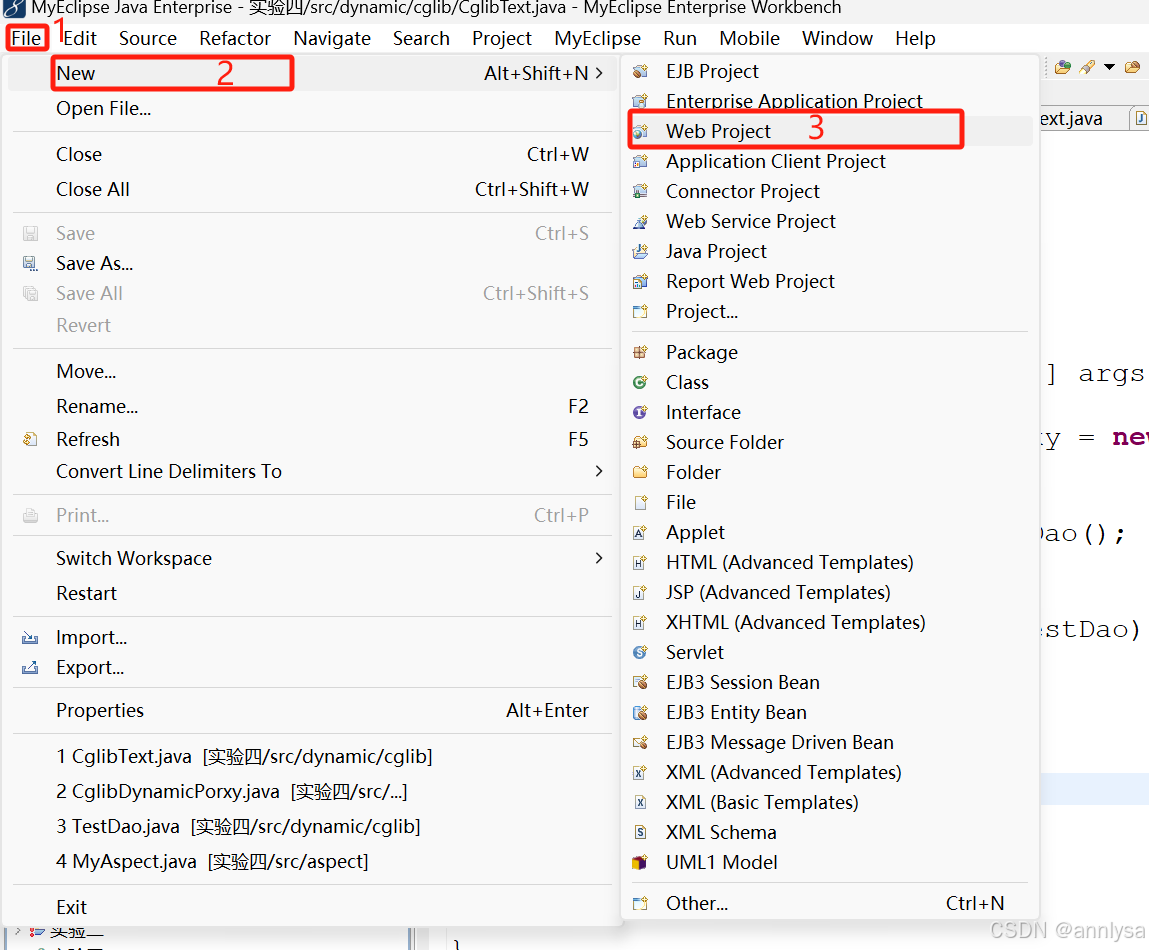Open the Source menu
Viewport: 1149px width, 950px height.
(147, 38)
